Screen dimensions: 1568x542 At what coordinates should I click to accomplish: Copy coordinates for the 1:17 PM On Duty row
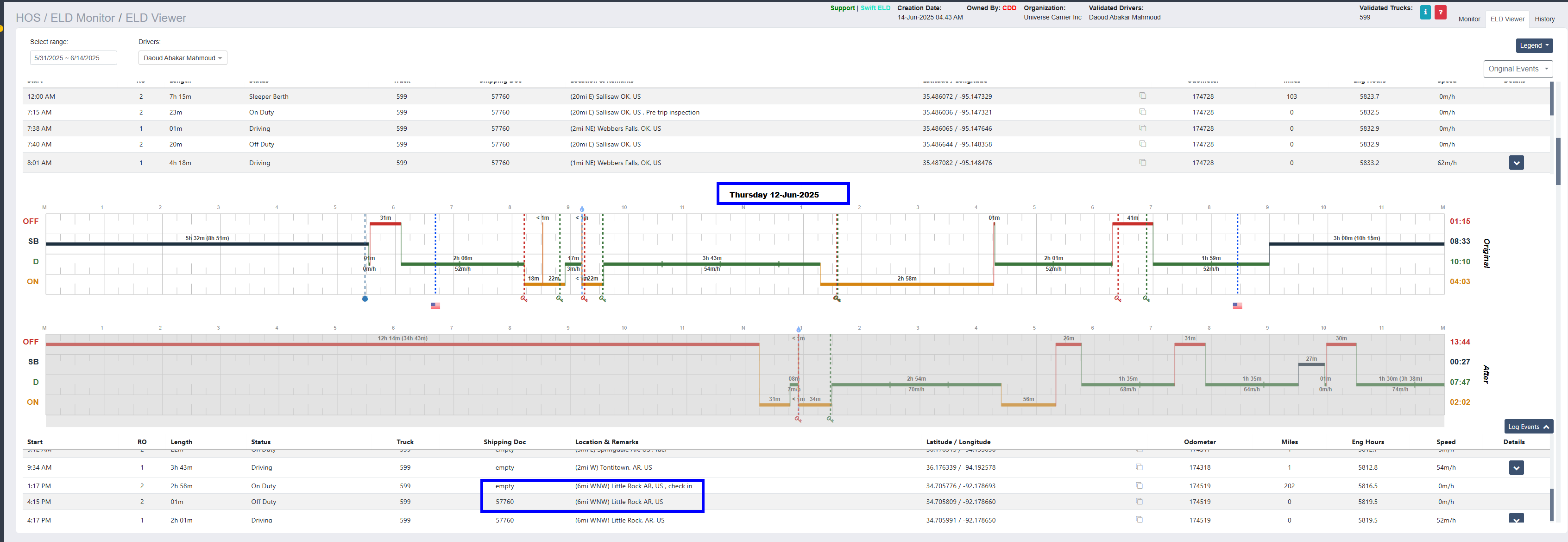point(1139,486)
